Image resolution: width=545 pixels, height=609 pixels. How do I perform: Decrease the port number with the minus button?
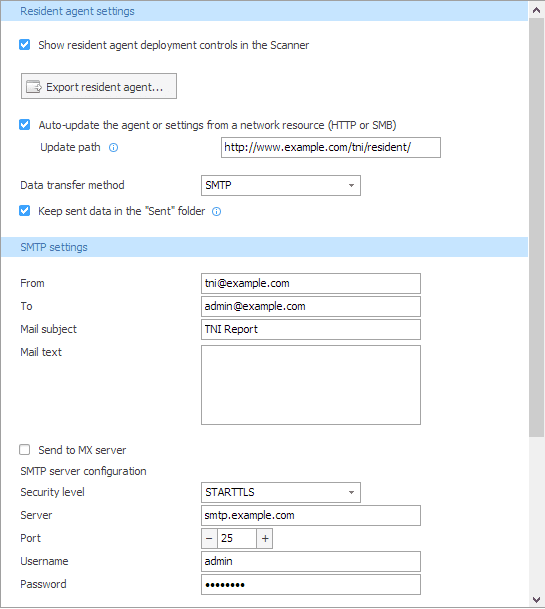(x=209, y=538)
